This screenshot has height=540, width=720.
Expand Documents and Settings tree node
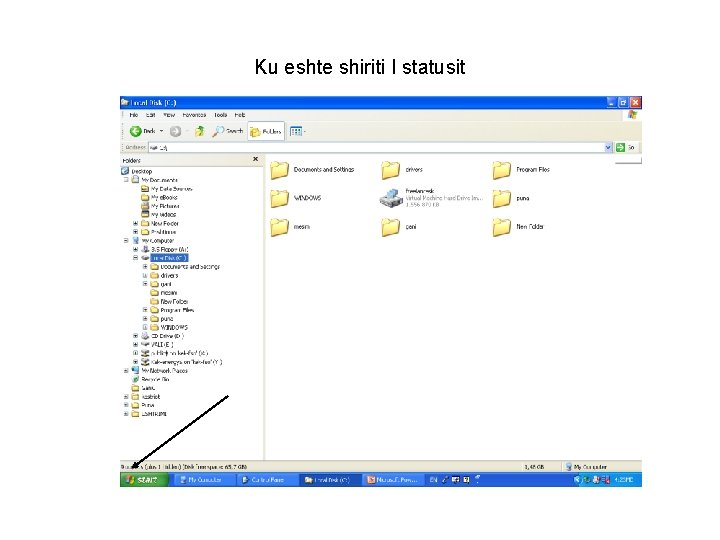click(145, 266)
